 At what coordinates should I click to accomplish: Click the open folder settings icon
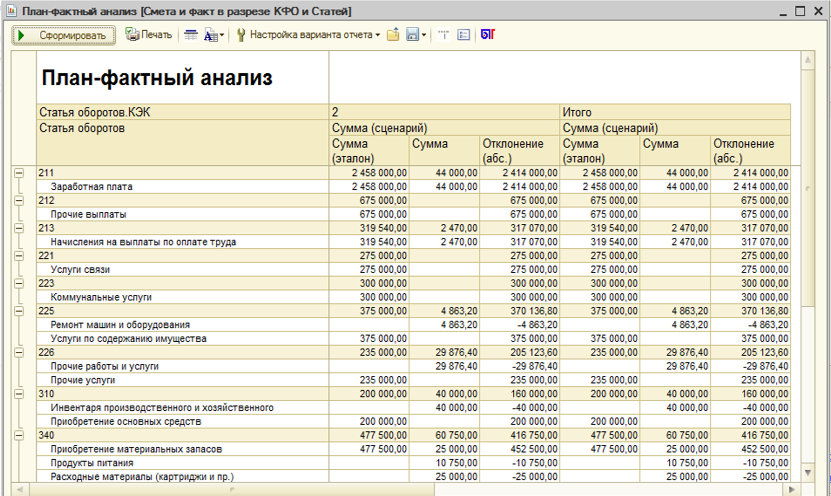coord(393,35)
